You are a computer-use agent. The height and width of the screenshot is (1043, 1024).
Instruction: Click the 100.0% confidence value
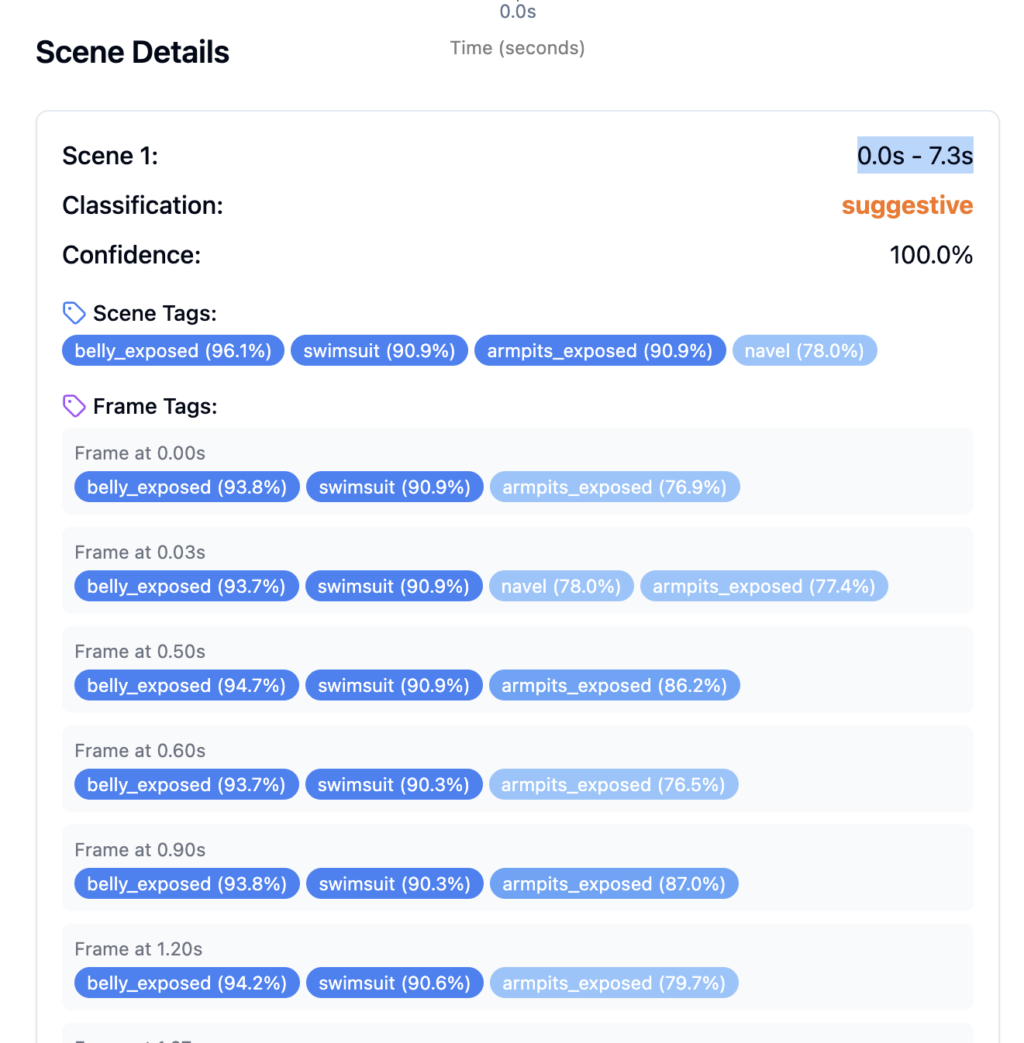point(931,255)
